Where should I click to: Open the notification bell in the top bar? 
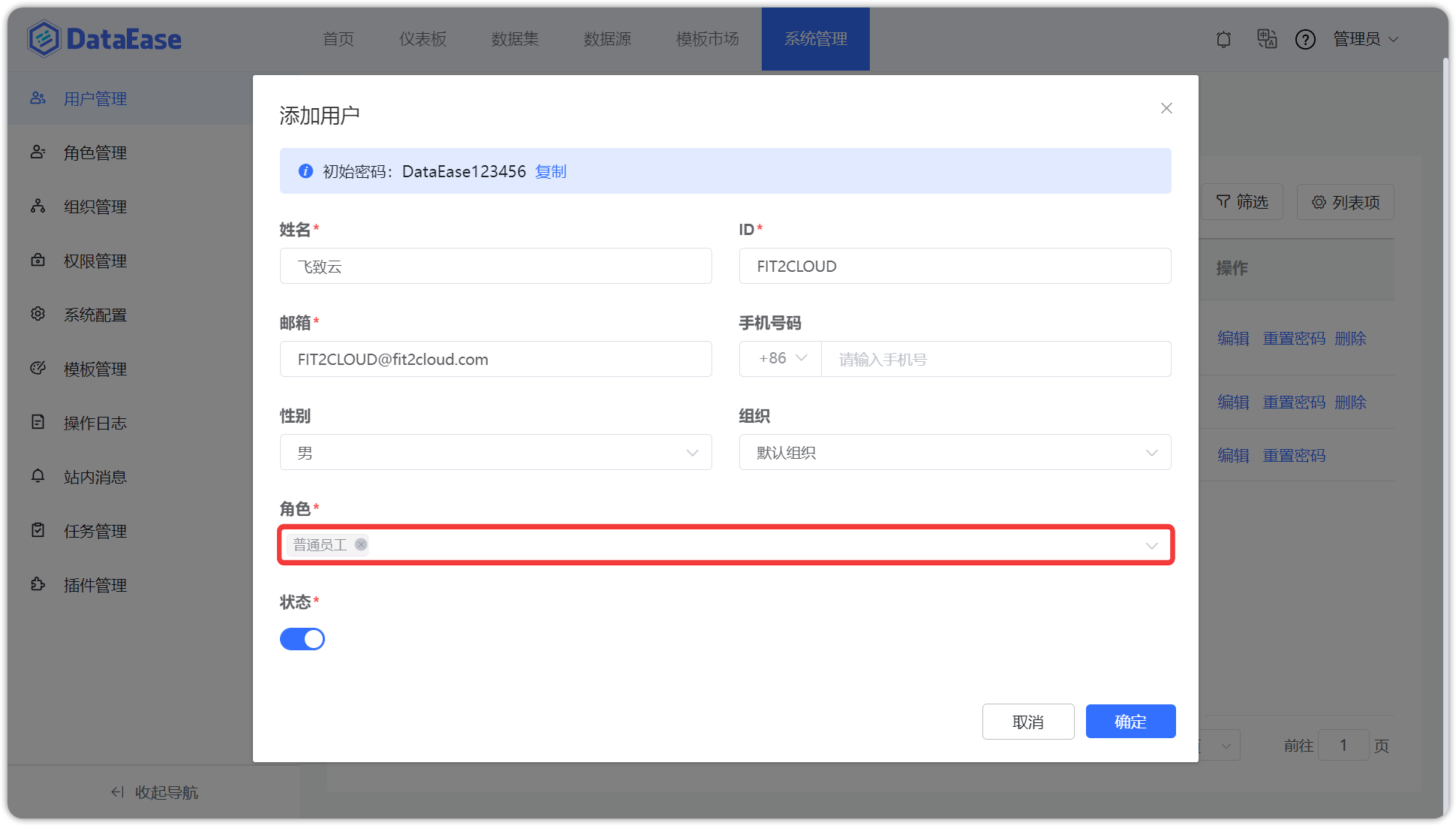click(1223, 39)
